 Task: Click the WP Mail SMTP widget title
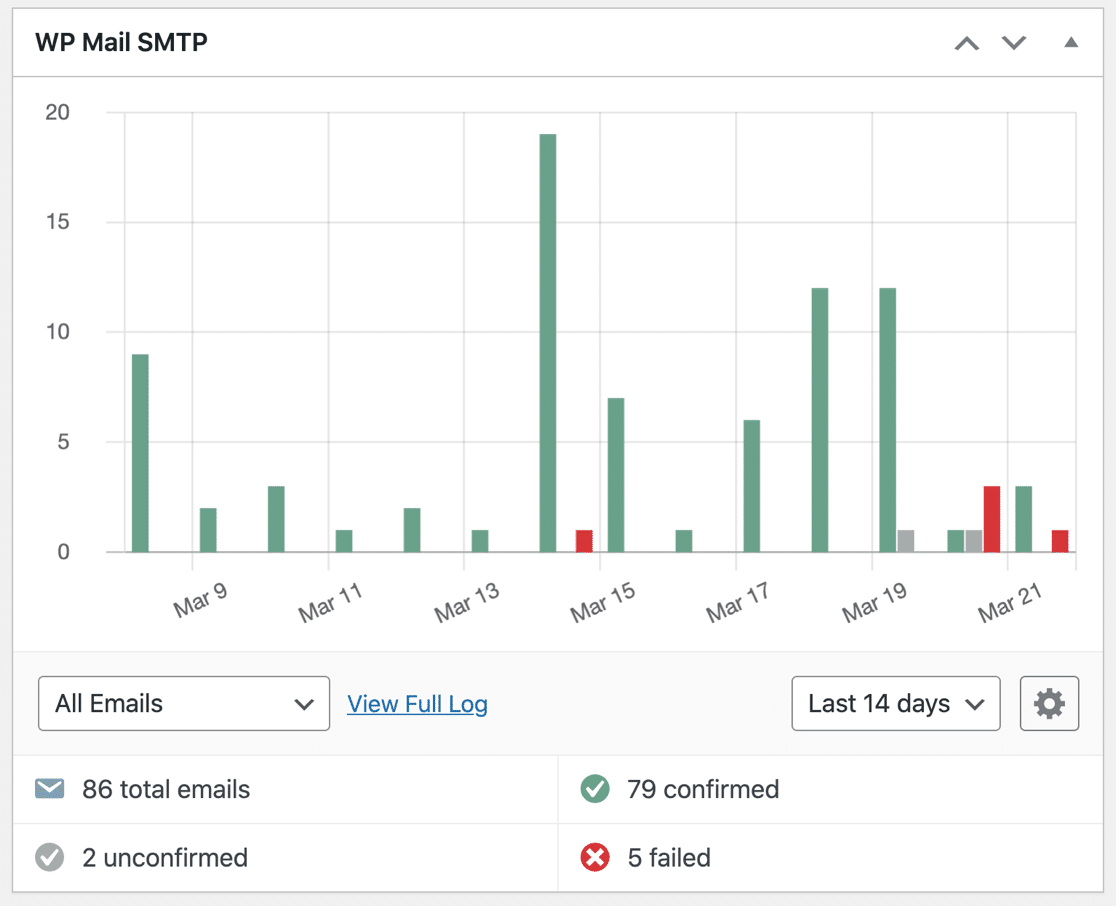(x=121, y=43)
